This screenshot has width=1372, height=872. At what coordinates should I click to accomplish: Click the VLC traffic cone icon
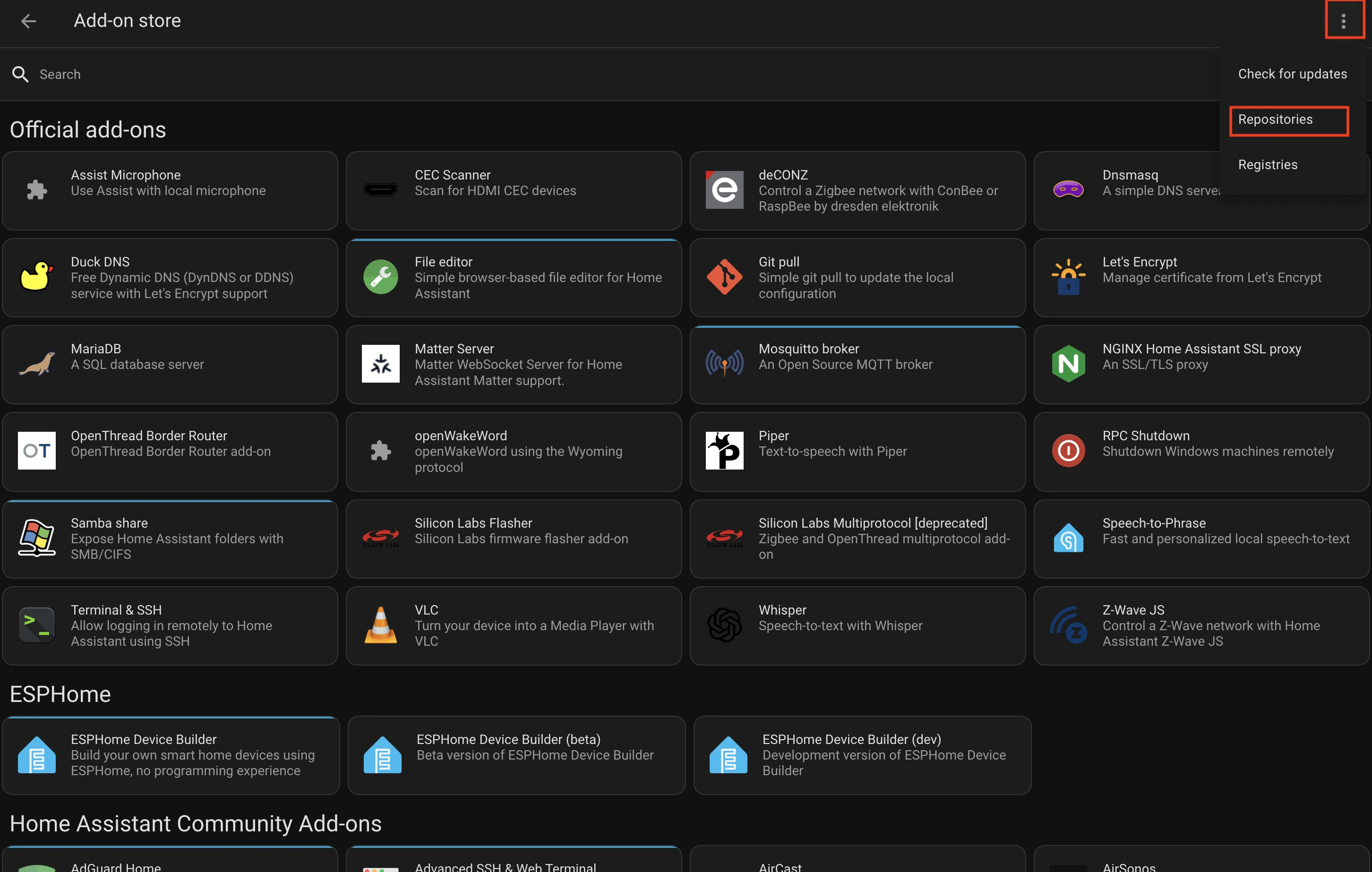[x=381, y=625]
